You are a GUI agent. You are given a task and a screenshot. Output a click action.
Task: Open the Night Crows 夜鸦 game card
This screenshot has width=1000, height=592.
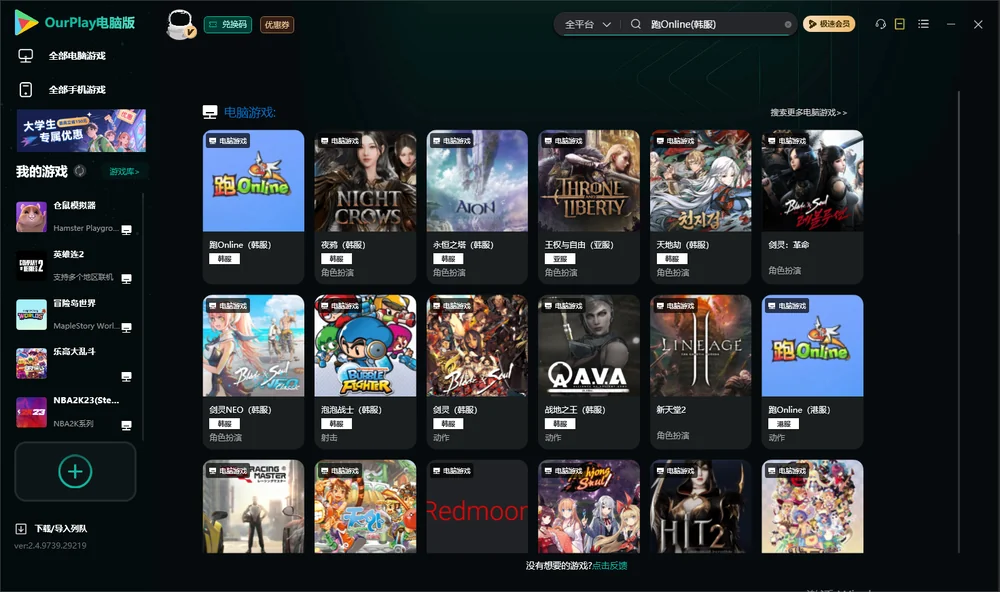365,207
